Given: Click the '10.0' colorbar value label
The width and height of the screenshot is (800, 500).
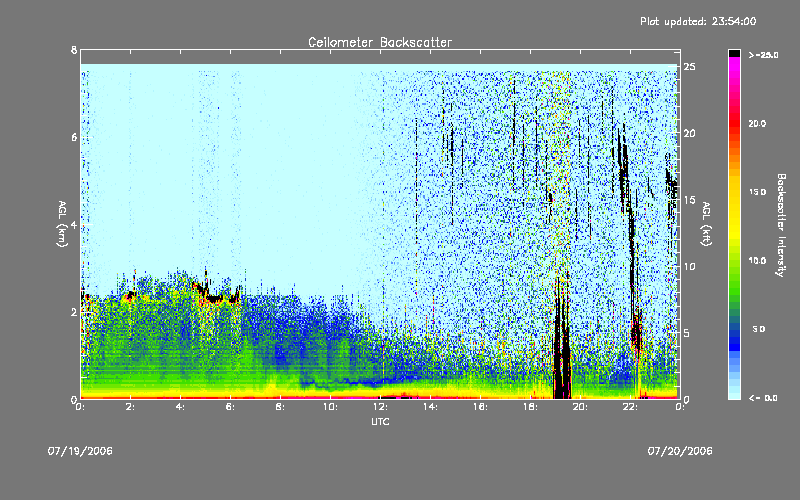Looking at the screenshot, I should click(757, 260).
